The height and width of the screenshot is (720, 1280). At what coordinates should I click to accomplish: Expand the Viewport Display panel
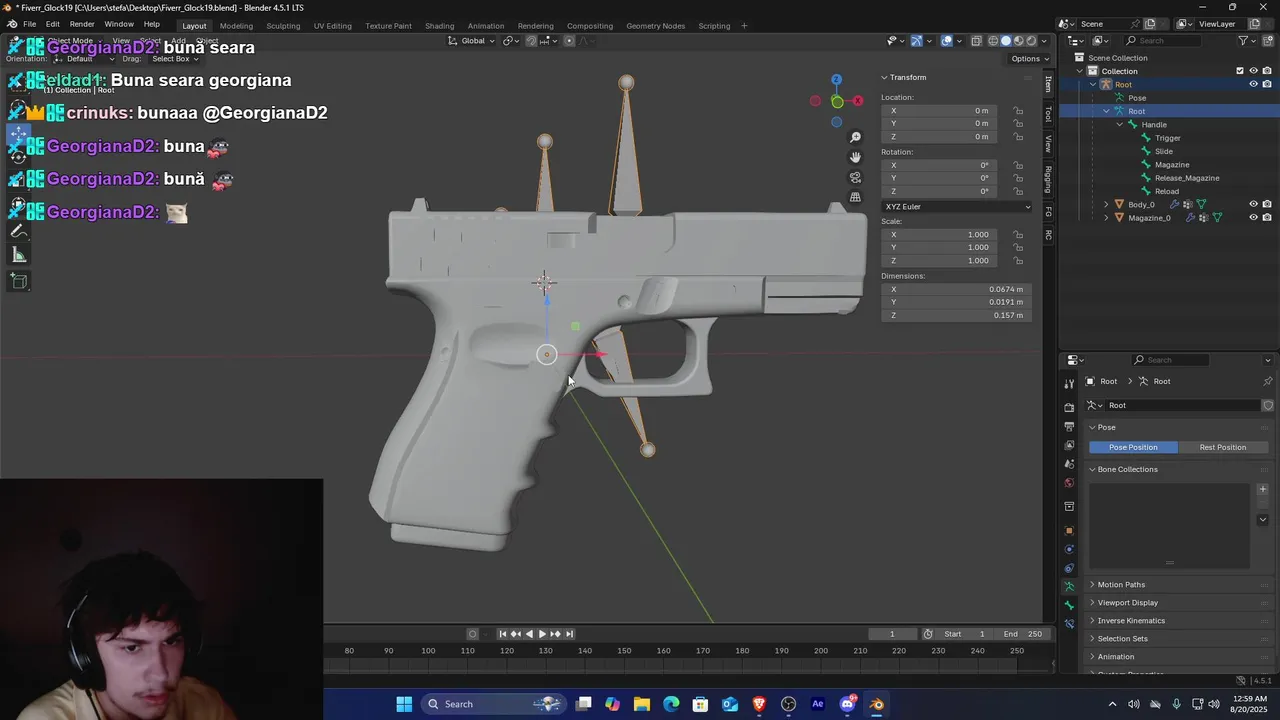point(1128,603)
